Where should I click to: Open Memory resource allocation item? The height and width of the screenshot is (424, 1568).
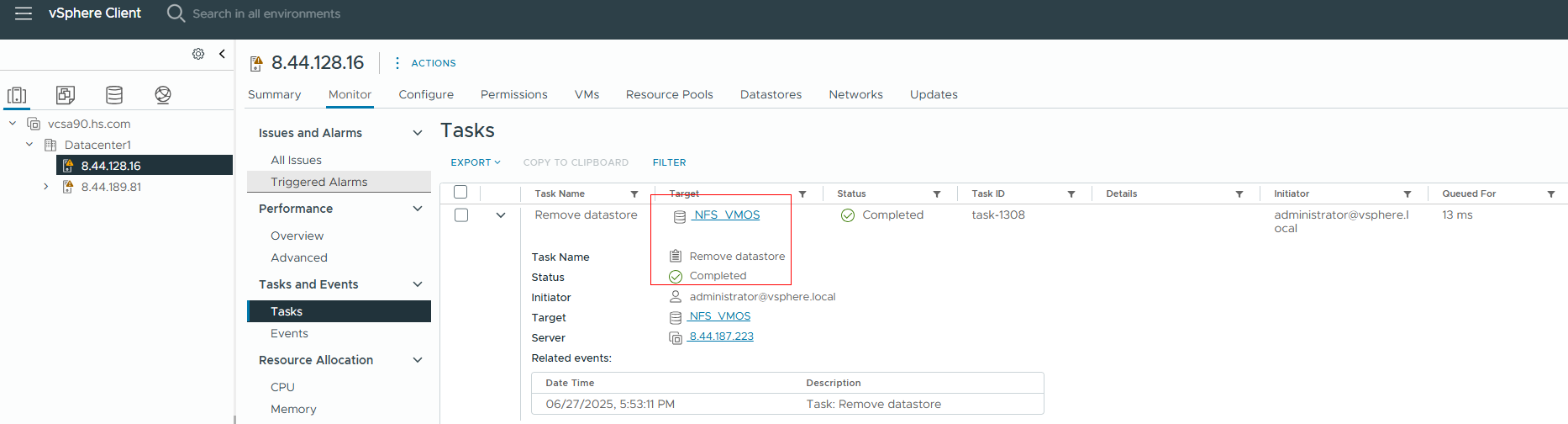[x=293, y=409]
